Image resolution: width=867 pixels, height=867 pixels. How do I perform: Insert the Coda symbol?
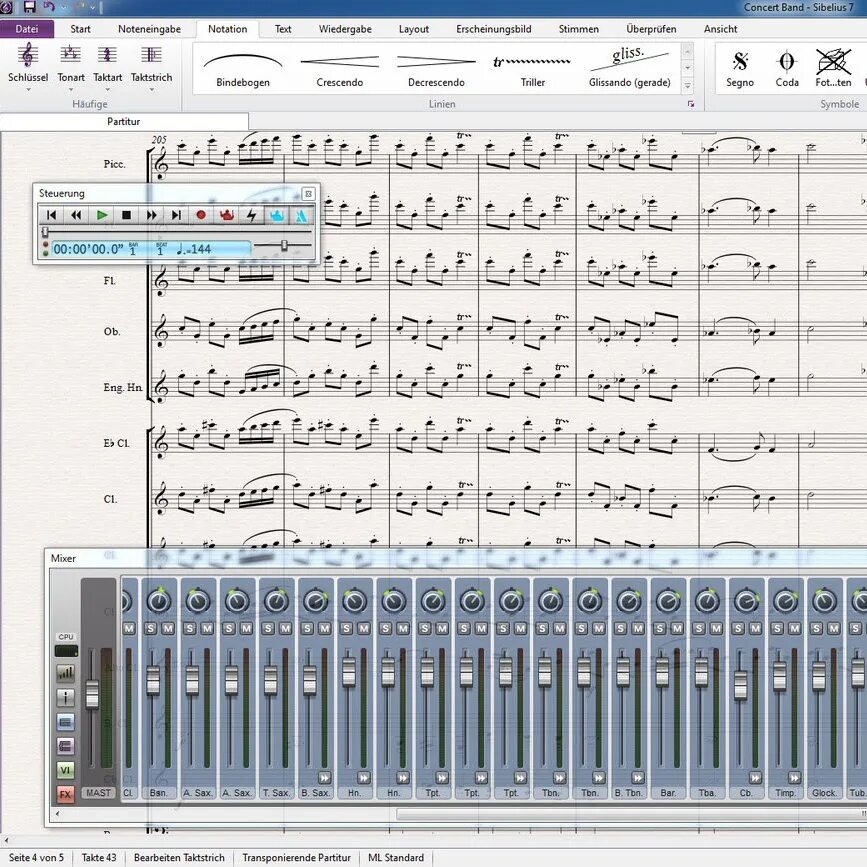coord(786,68)
